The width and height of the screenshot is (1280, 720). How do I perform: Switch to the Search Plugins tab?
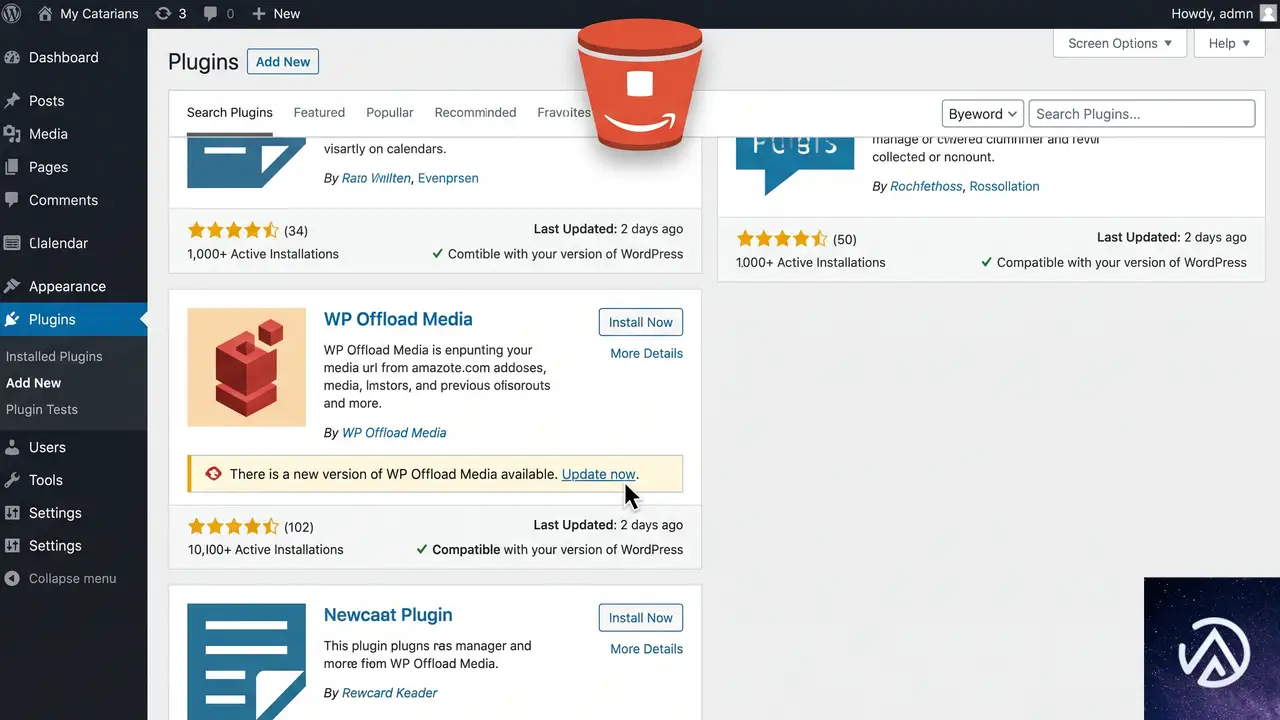[230, 112]
